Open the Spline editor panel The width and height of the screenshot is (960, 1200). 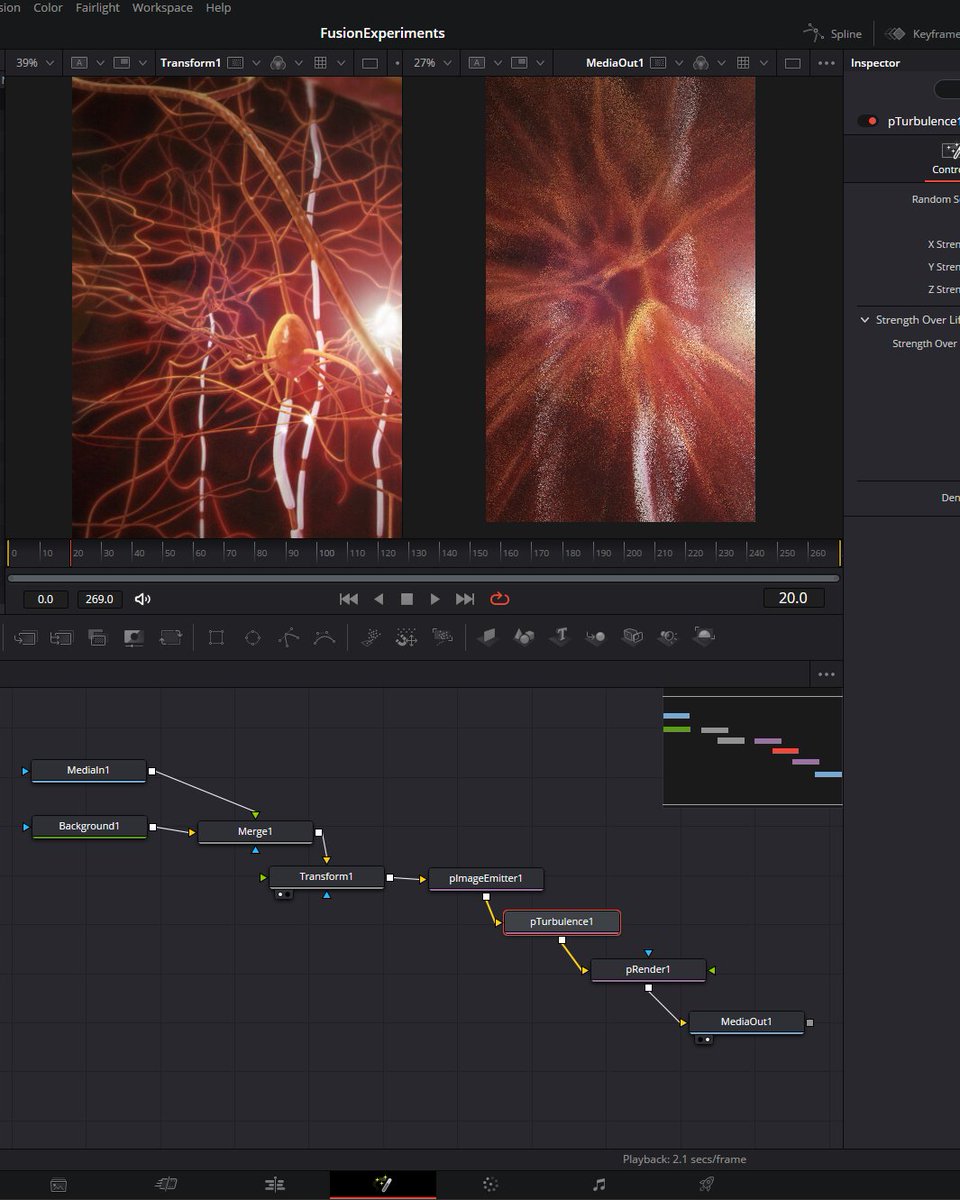pyautogui.click(x=833, y=33)
